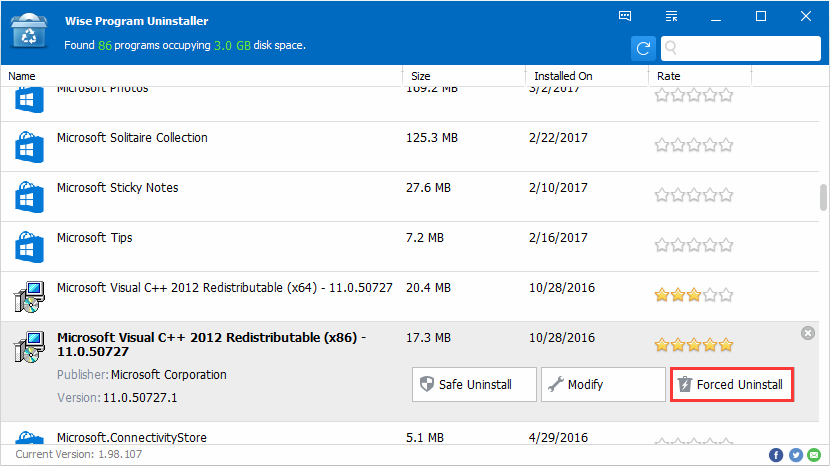
Task: Click the Microsoft Solitaire Collection store icon
Action: (29, 147)
